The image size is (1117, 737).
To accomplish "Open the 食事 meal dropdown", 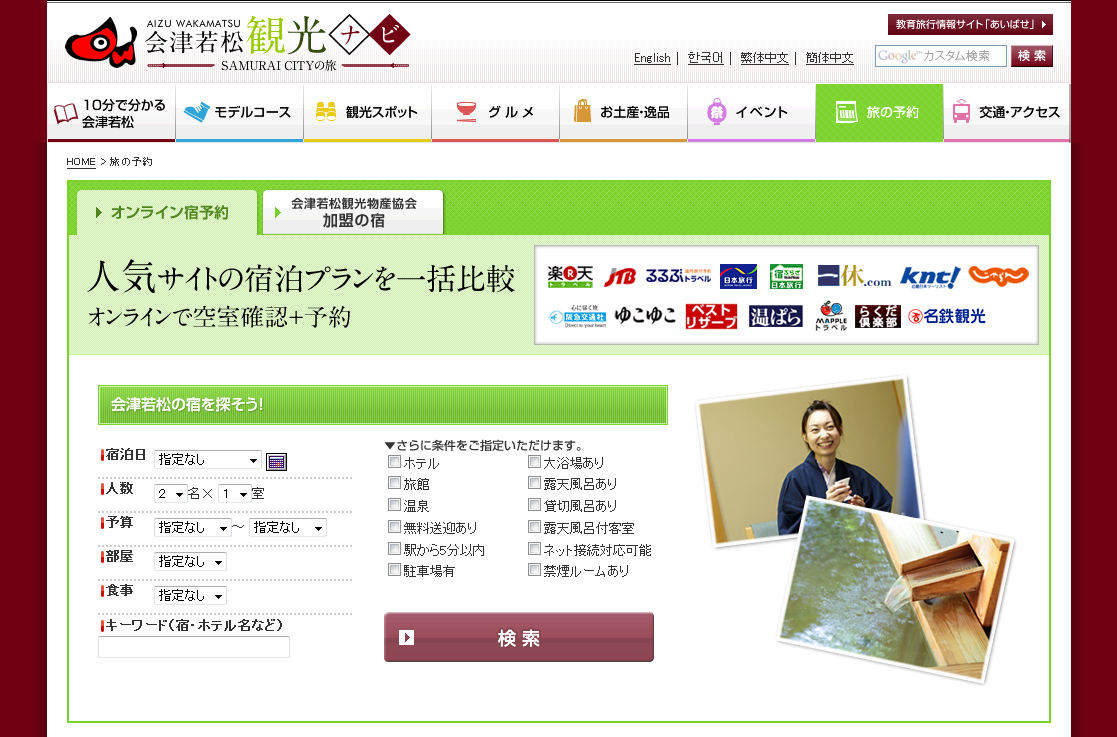I will click(x=190, y=595).
